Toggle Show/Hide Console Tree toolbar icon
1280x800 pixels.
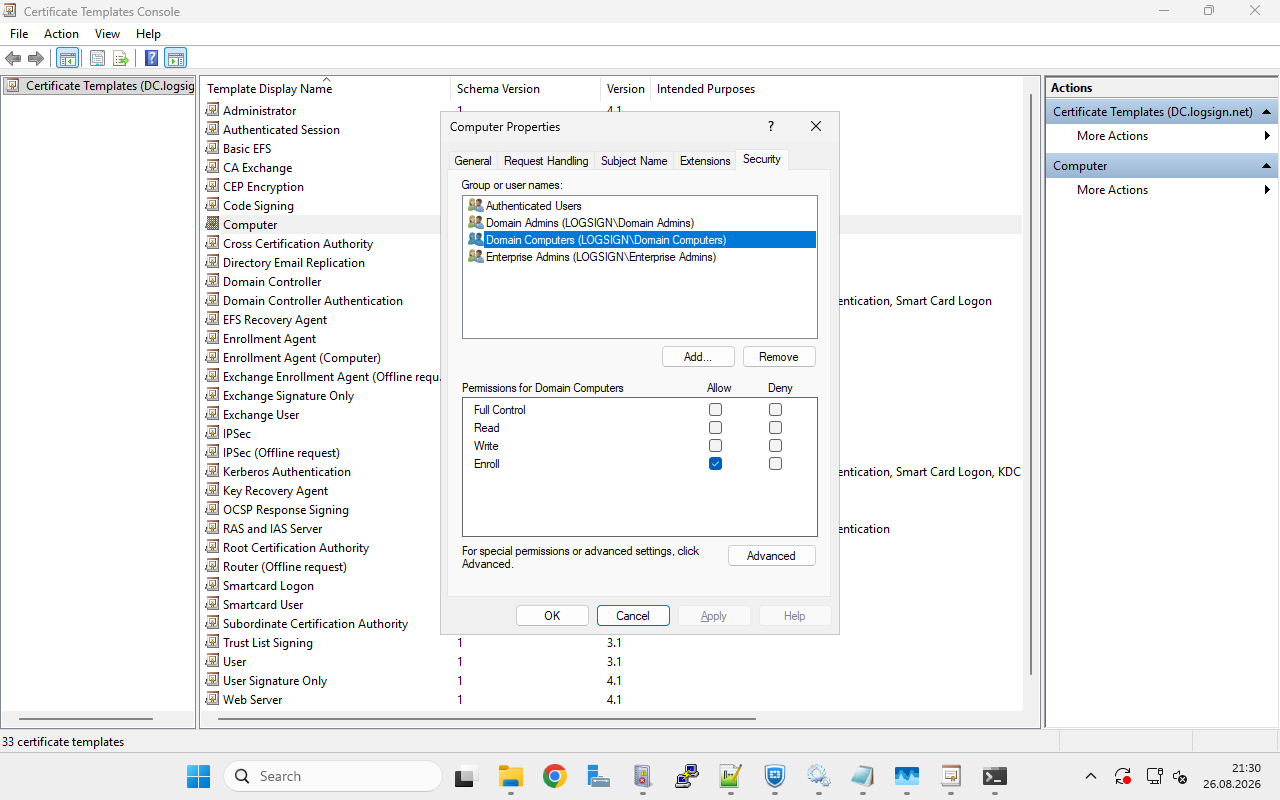pos(68,58)
